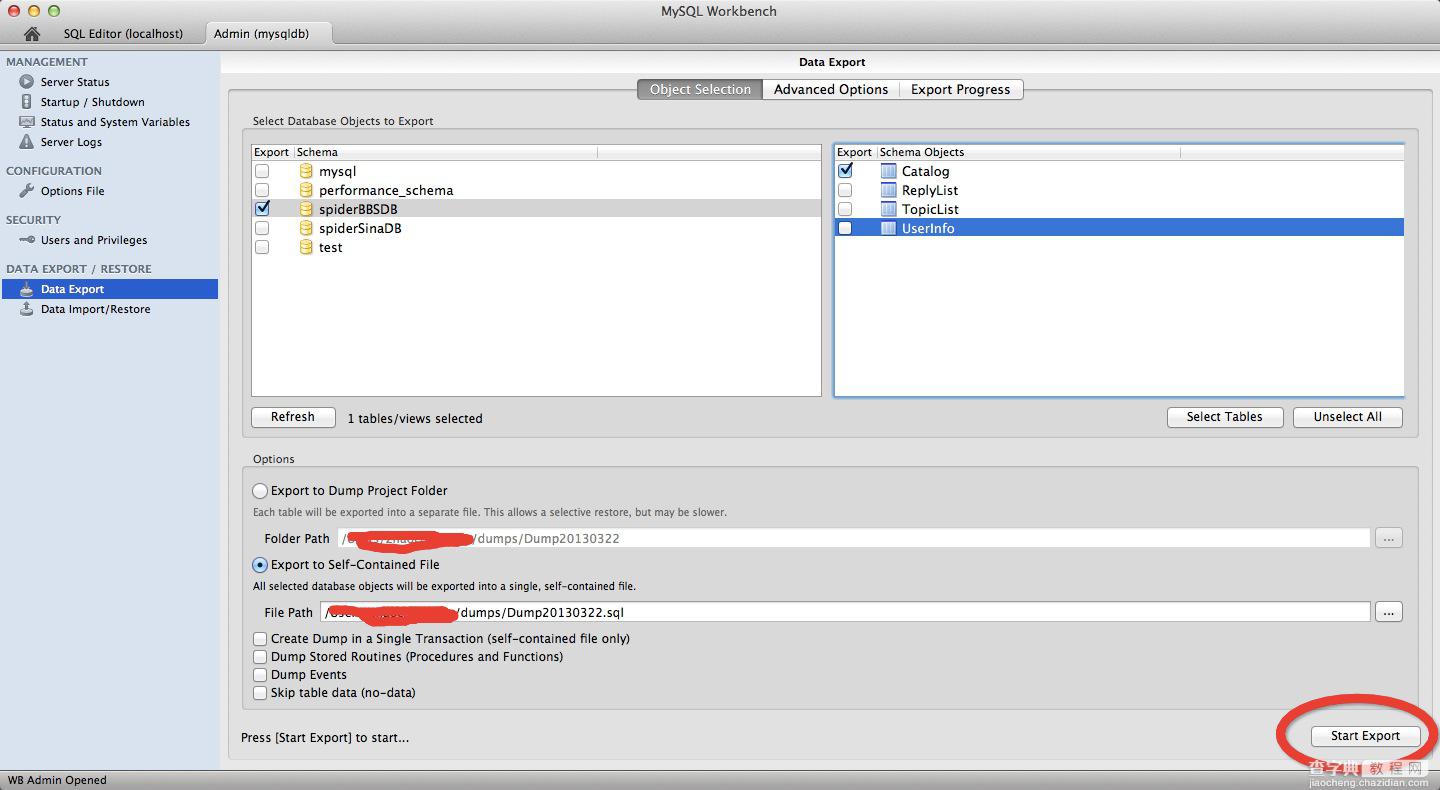
Task: Uncheck the spiderBBSDB export box
Action: 262,209
